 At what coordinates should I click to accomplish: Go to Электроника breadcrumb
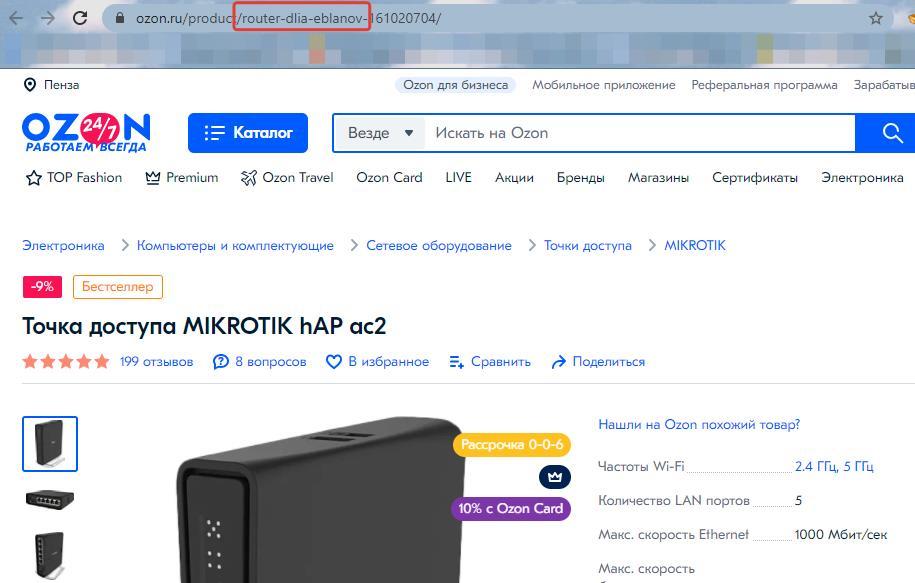[63, 246]
